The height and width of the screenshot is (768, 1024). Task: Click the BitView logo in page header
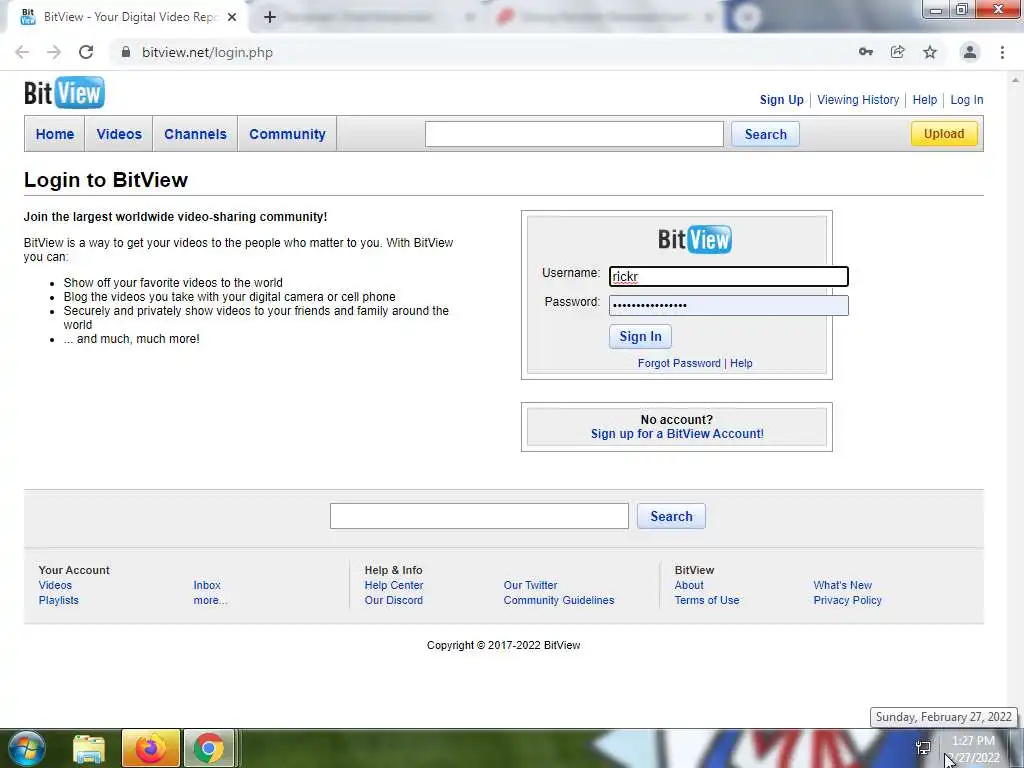click(64, 93)
